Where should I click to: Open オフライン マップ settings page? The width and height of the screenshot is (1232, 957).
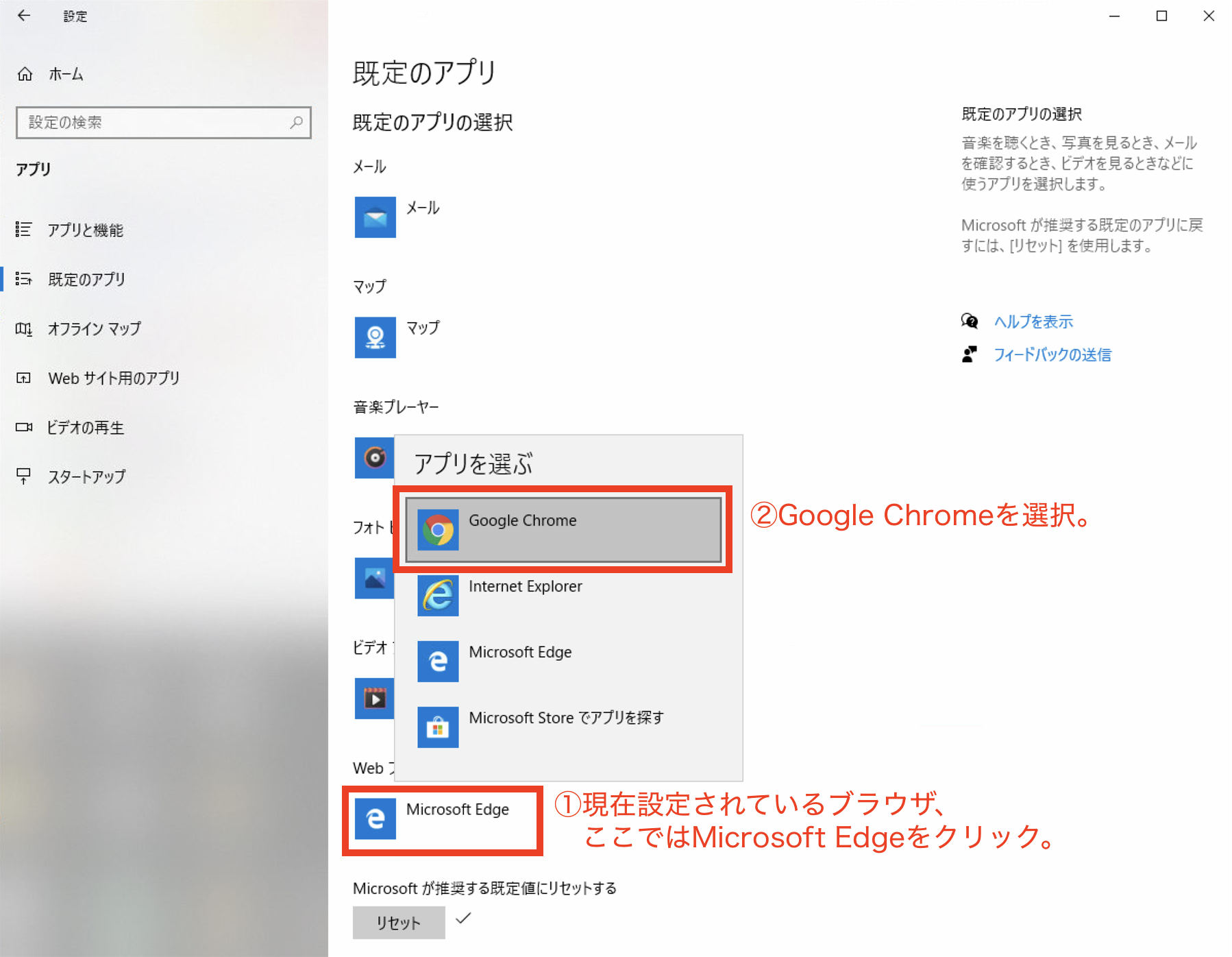[164, 329]
